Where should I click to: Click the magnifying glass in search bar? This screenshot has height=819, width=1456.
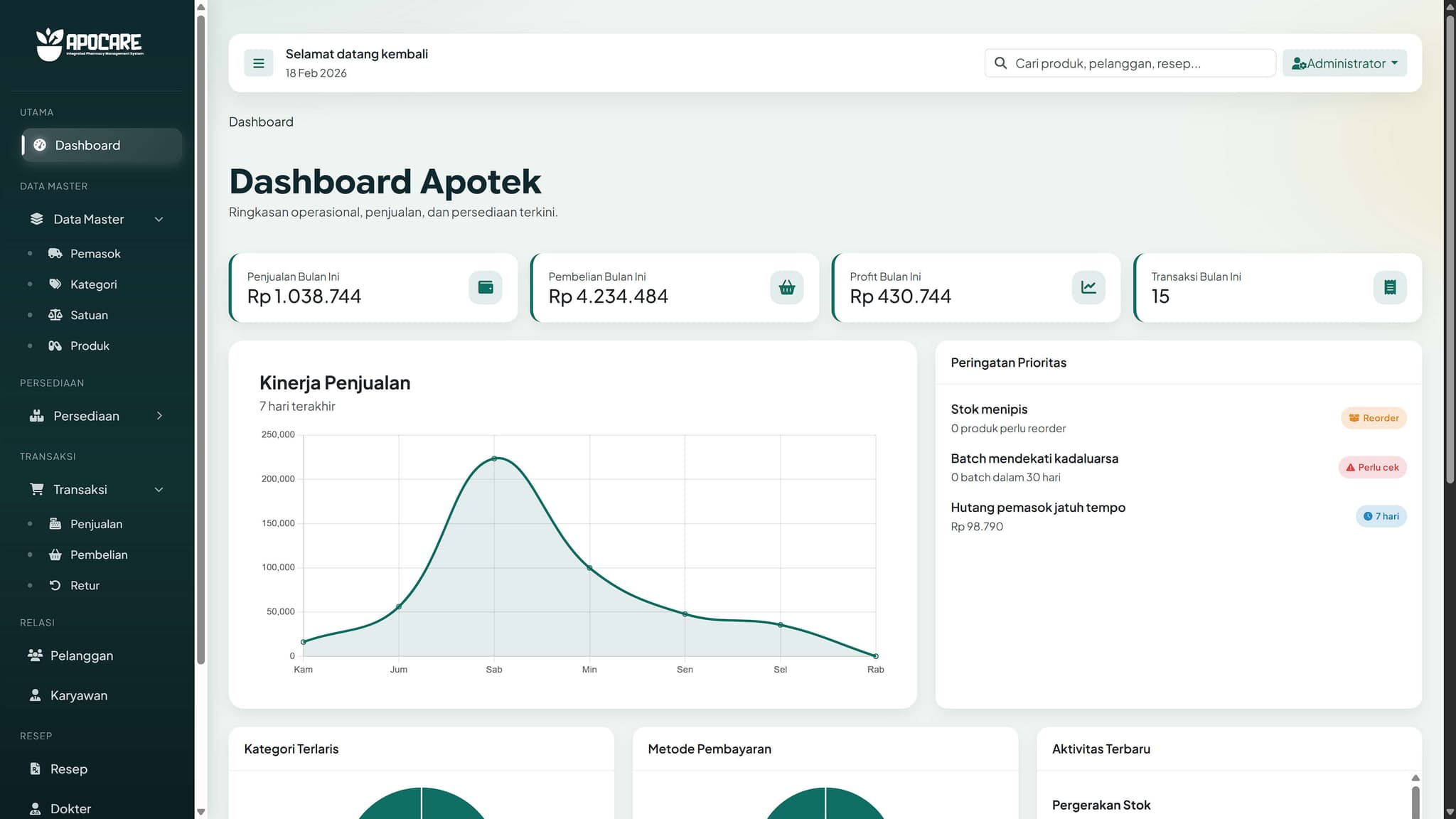(1000, 63)
